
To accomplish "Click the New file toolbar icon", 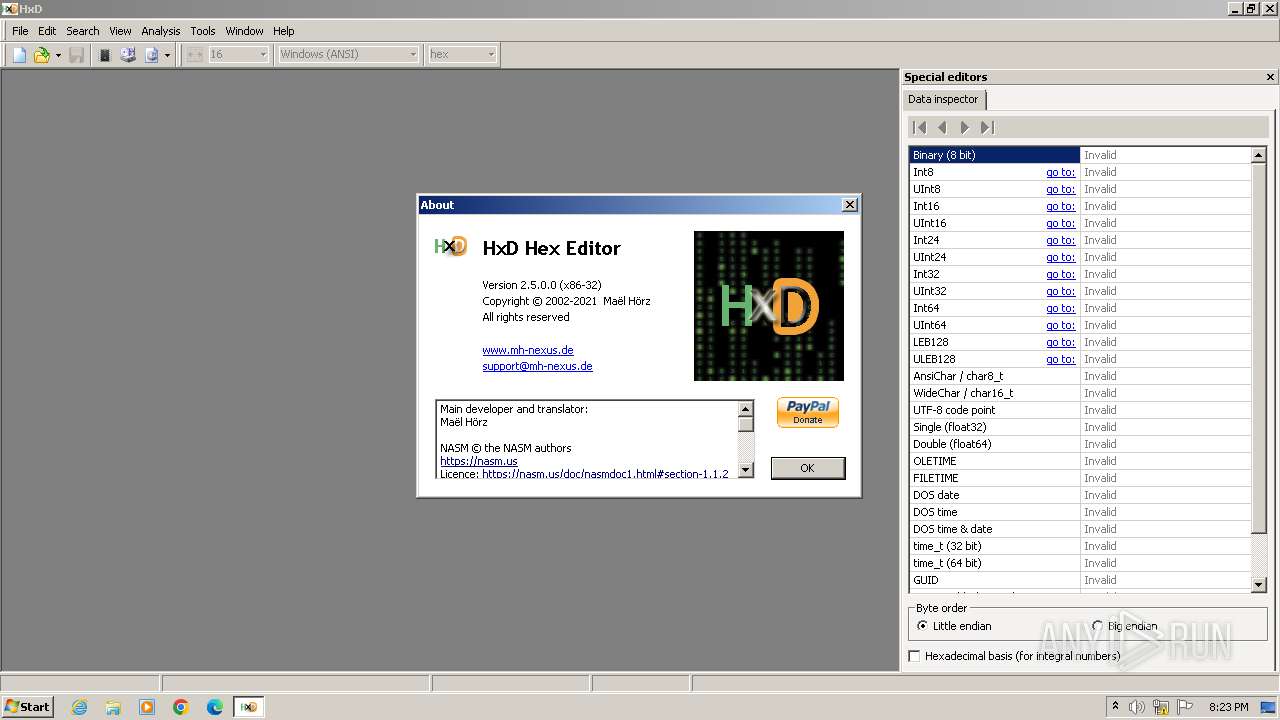I will (x=19, y=55).
